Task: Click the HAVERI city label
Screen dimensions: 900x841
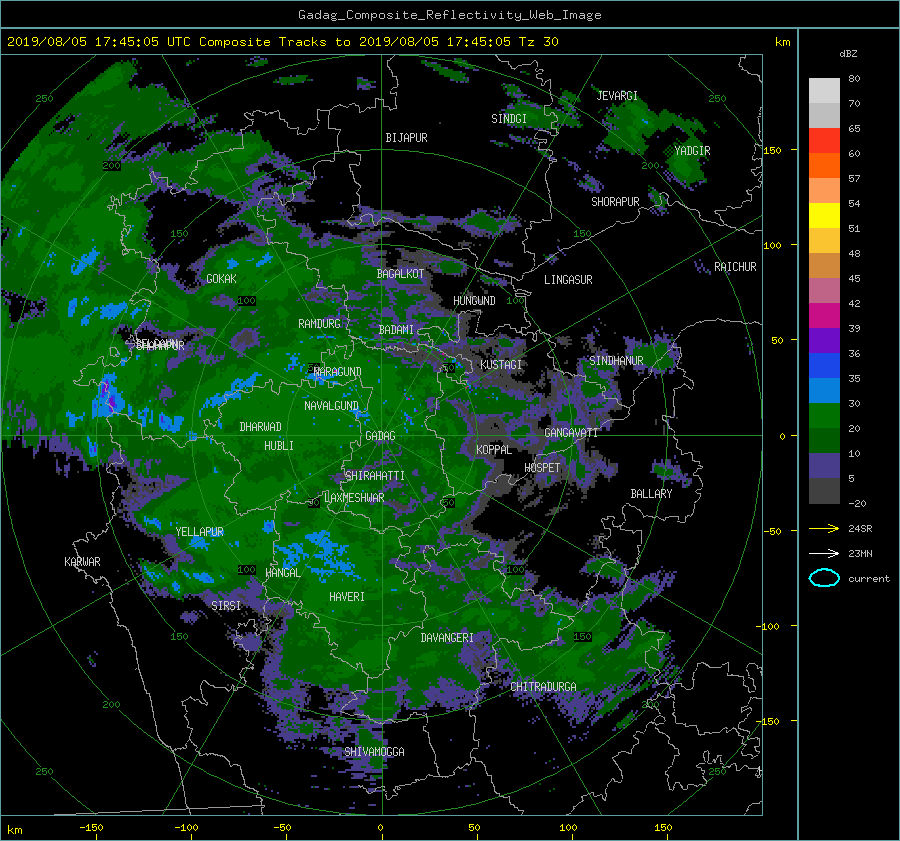Action: tap(347, 597)
